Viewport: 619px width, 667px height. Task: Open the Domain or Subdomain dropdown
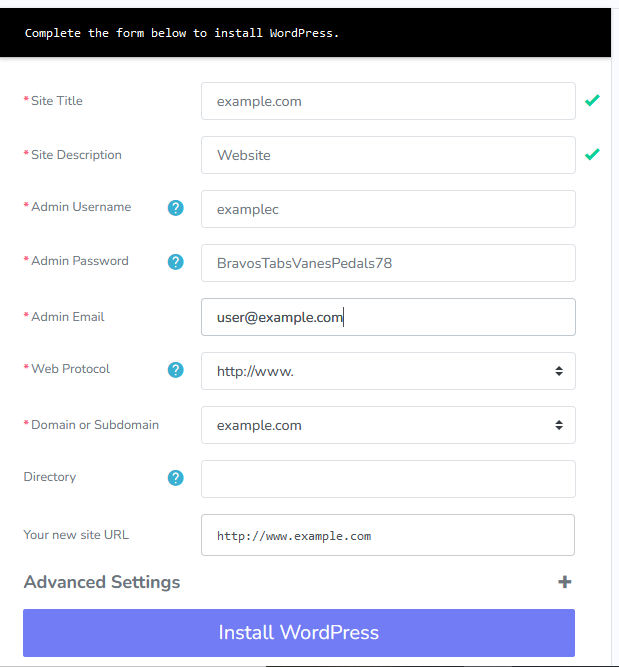pos(387,425)
